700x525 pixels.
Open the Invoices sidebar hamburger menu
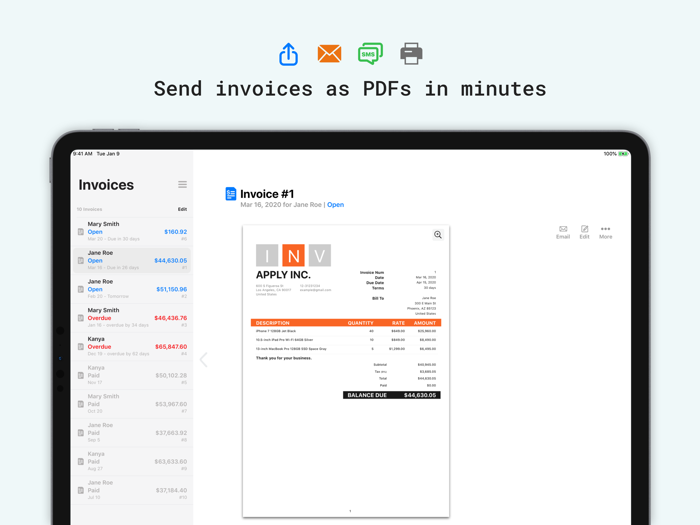coord(182,184)
